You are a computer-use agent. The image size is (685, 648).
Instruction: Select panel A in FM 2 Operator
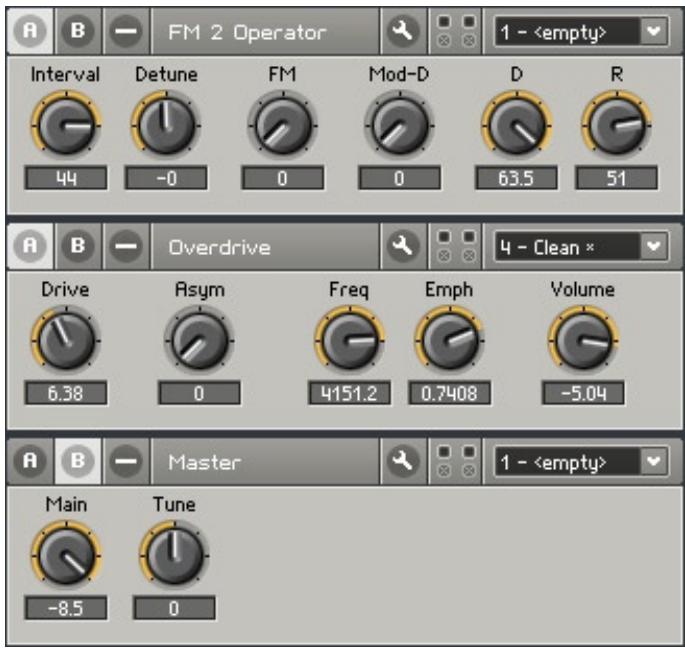(30, 31)
